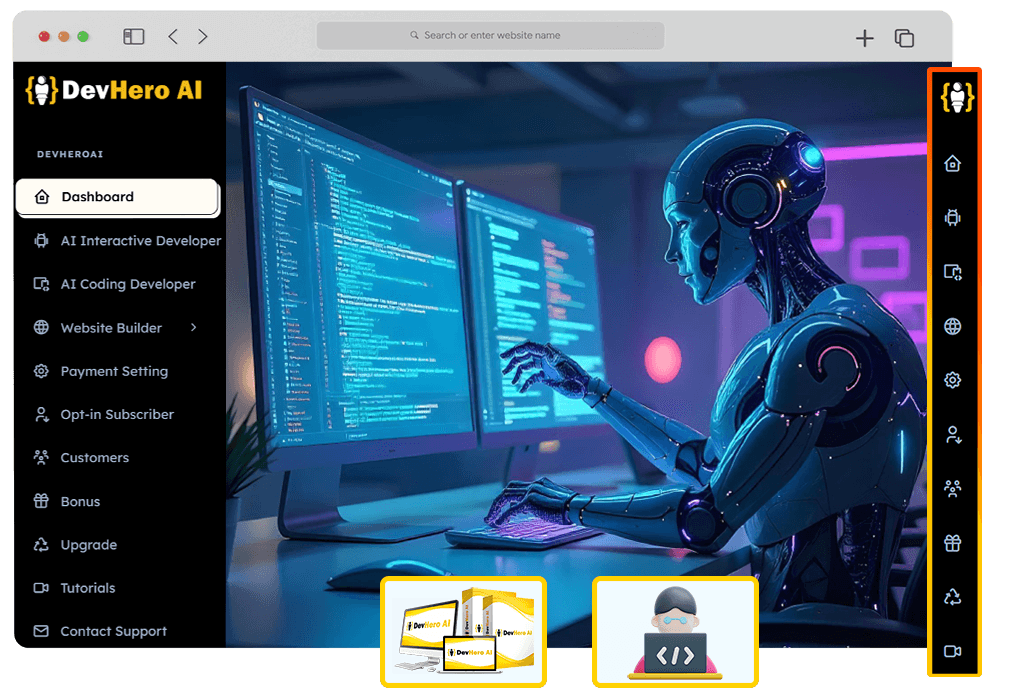Click the globe icon in right icon strip
Screen dimensions: 1027x700
coord(953,326)
